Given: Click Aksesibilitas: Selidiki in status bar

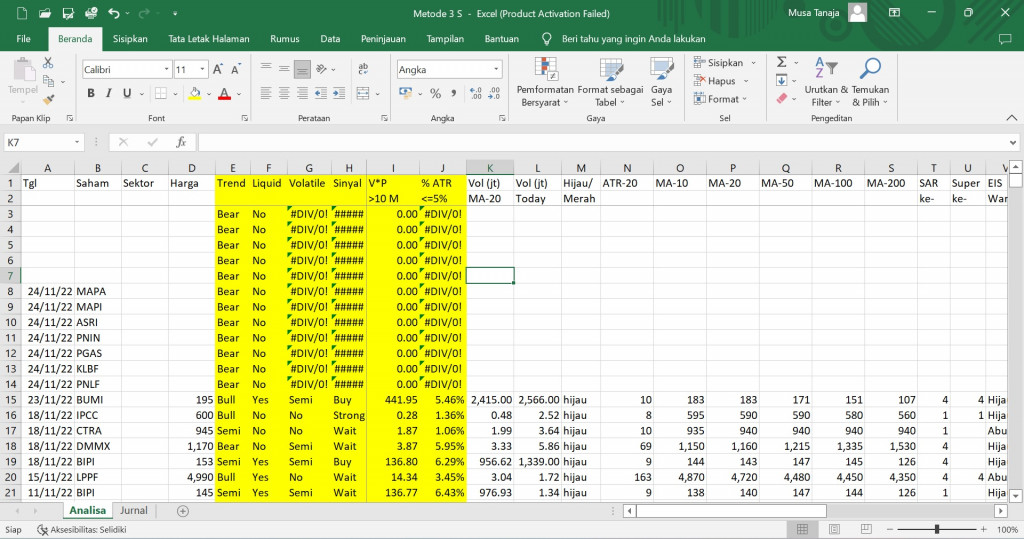Looking at the screenshot, I should pyautogui.click(x=82, y=529).
